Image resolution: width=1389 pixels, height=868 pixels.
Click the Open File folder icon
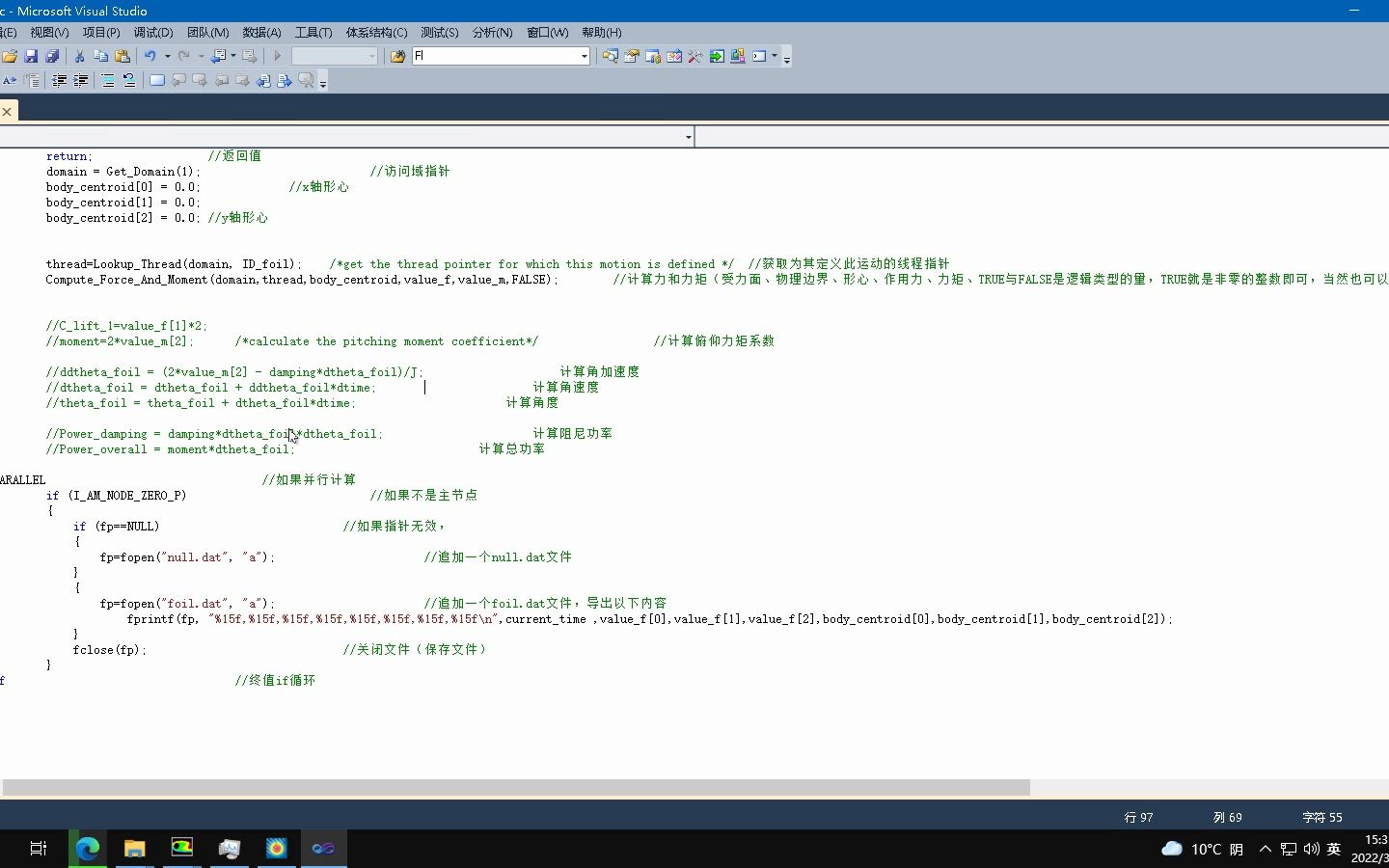coord(10,56)
